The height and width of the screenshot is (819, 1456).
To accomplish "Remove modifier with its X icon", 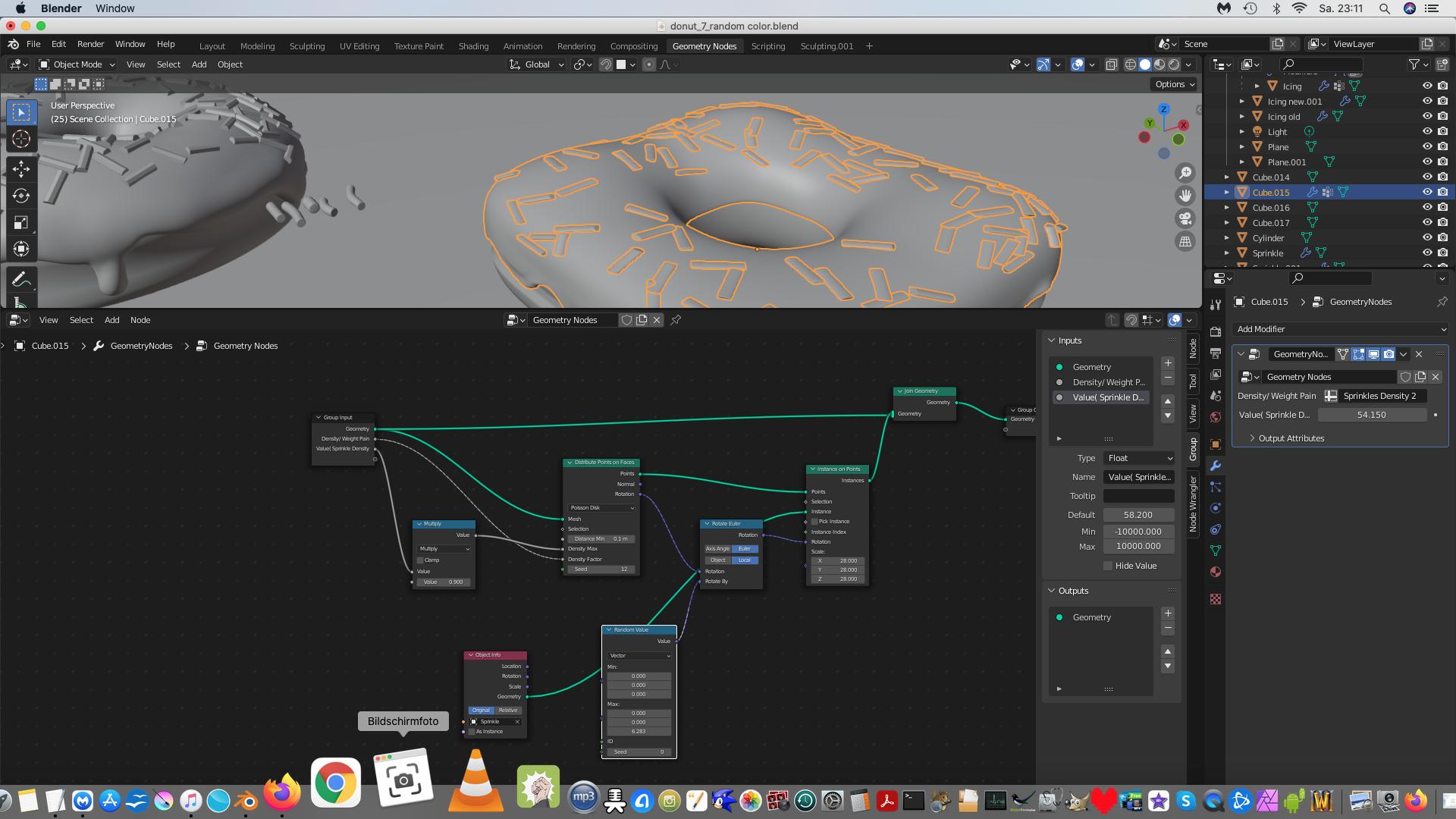I will 1419,354.
